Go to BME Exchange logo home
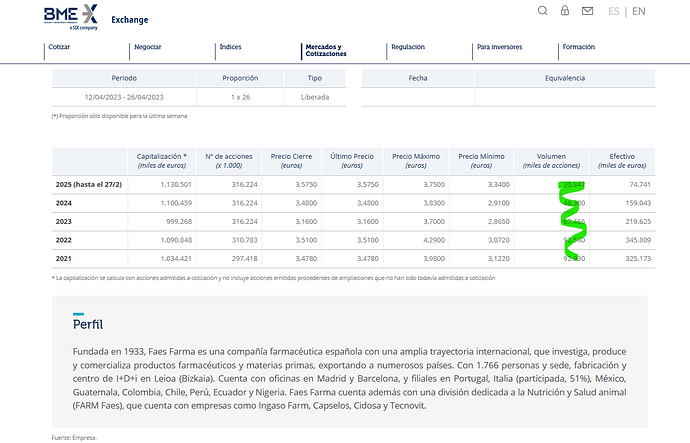The height and width of the screenshot is (443, 690). (71, 17)
